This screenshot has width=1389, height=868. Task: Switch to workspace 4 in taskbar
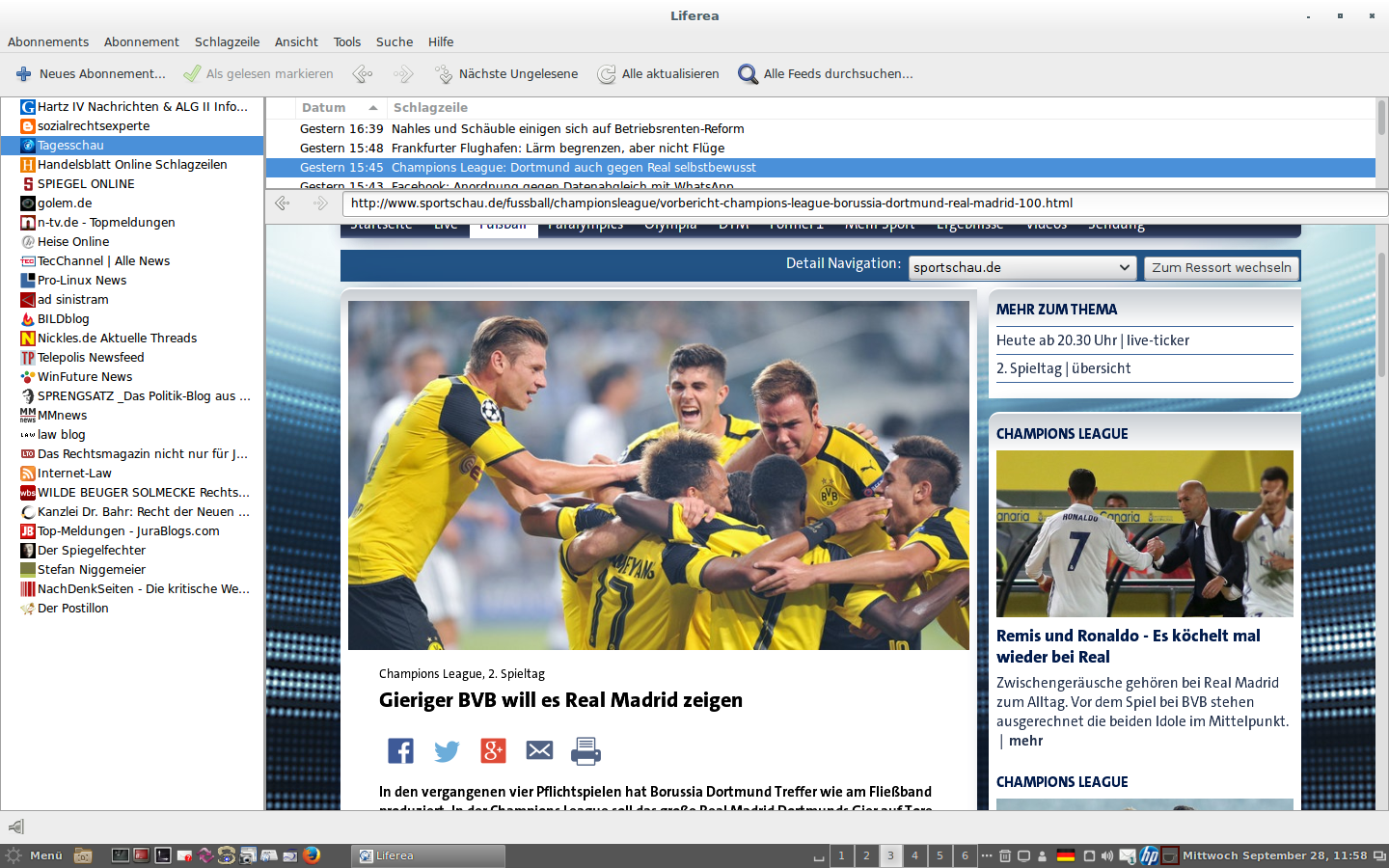(x=914, y=855)
